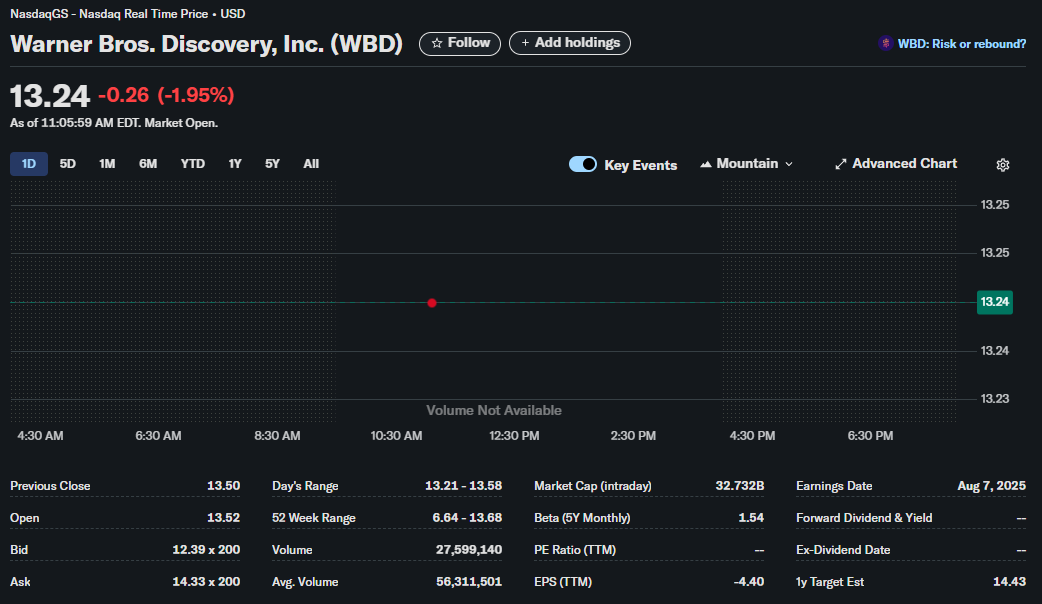Show the All time range

[x=311, y=163]
